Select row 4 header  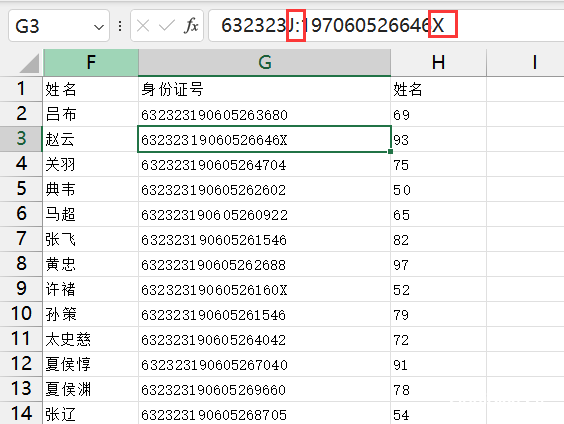coord(21,164)
